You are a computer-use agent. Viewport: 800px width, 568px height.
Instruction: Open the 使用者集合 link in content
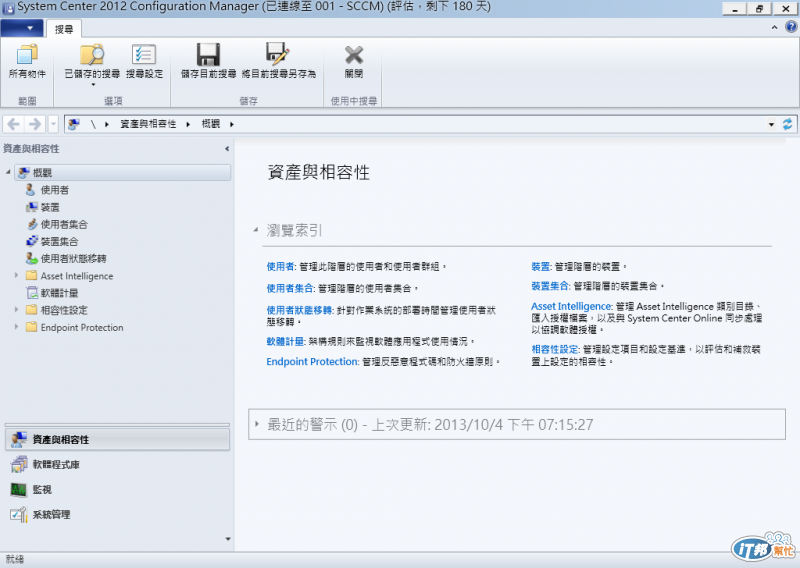(290, 288)
